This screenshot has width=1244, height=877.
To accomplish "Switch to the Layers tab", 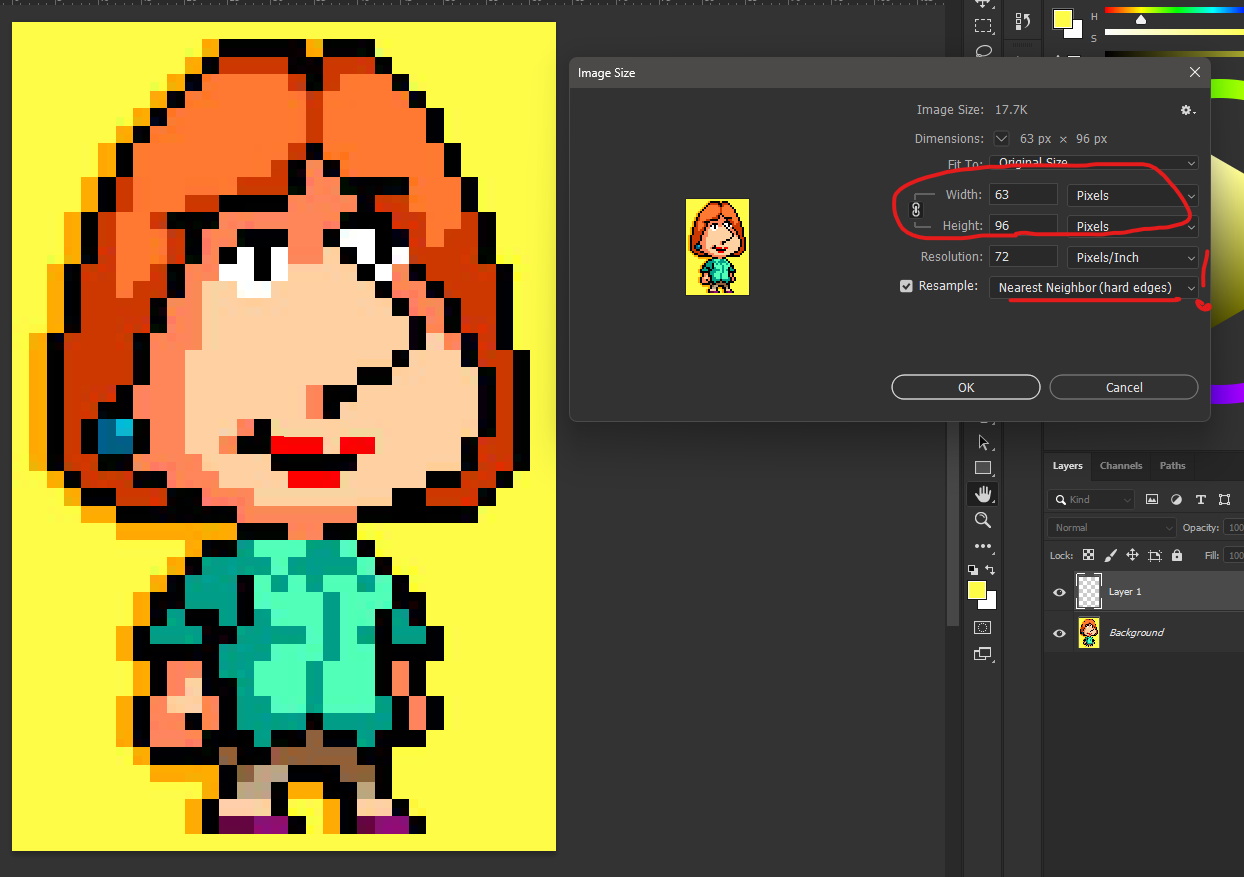I will click(x=1067, y=466).
